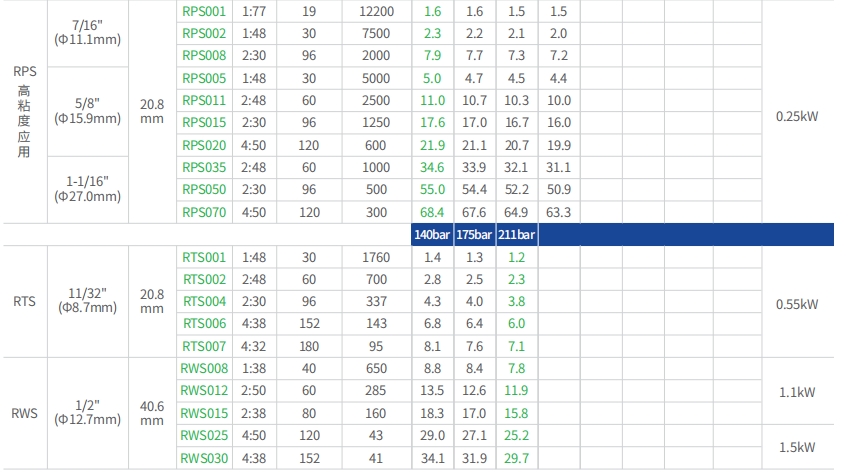Click value 1760 in RTS001 row

coord(376,258)
